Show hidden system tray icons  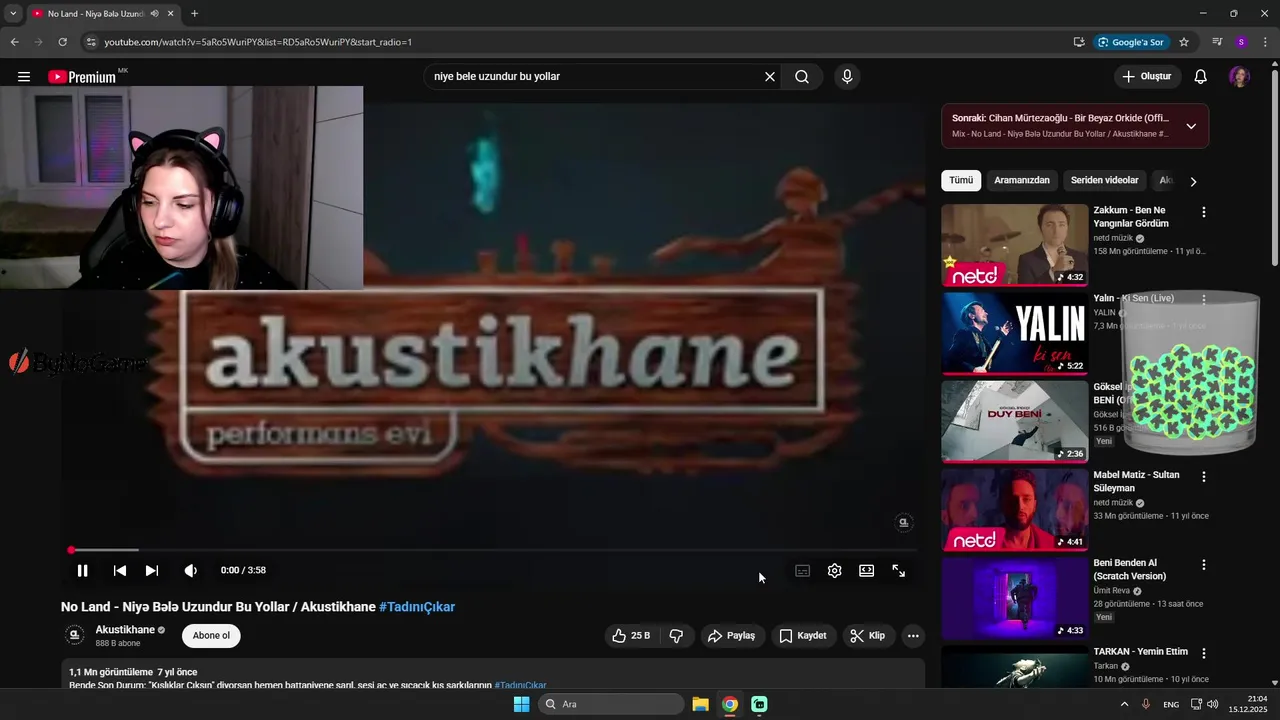pos(1124,704)
